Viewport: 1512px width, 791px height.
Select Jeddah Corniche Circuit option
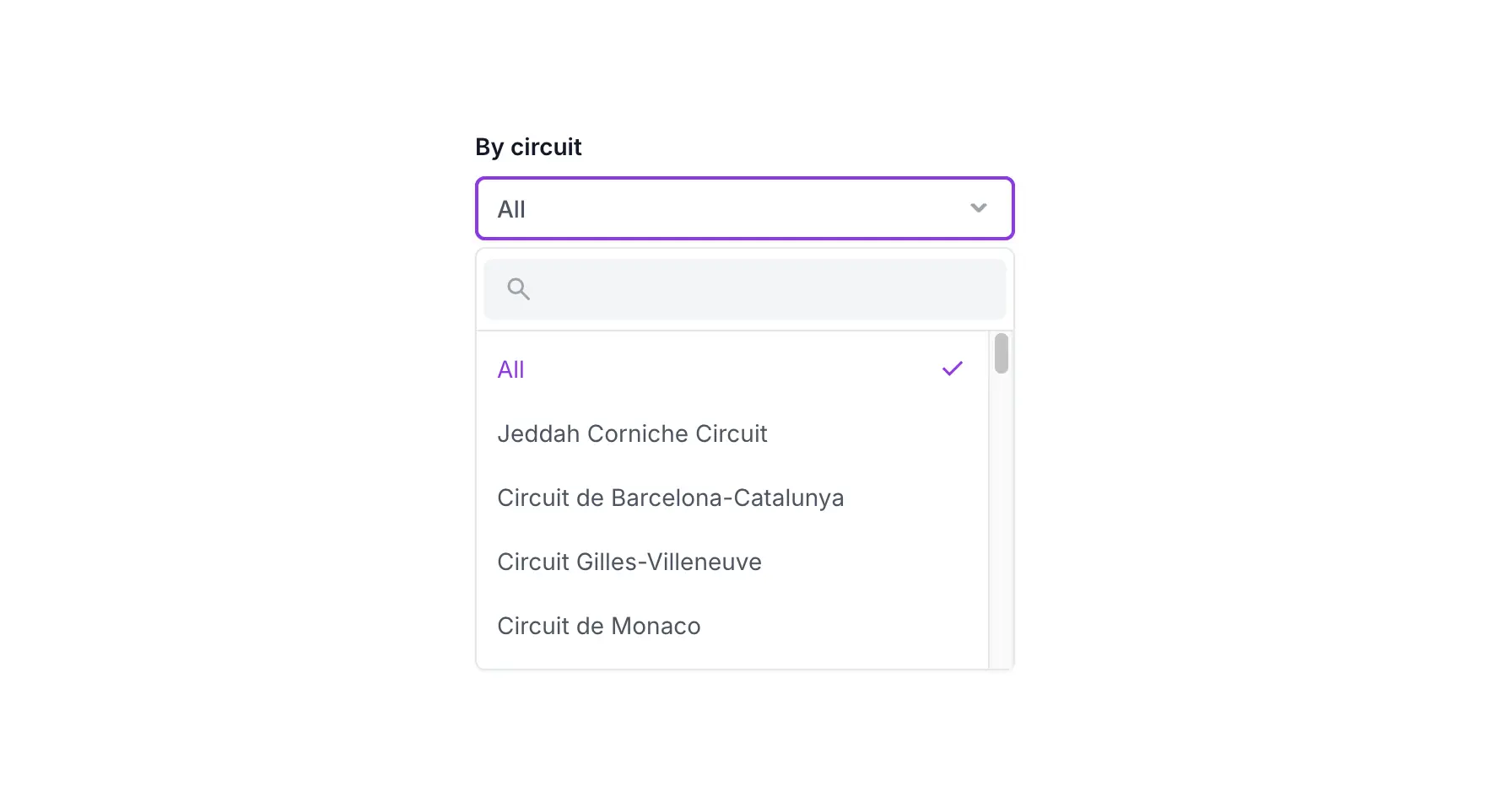click(x=732, y=433)
